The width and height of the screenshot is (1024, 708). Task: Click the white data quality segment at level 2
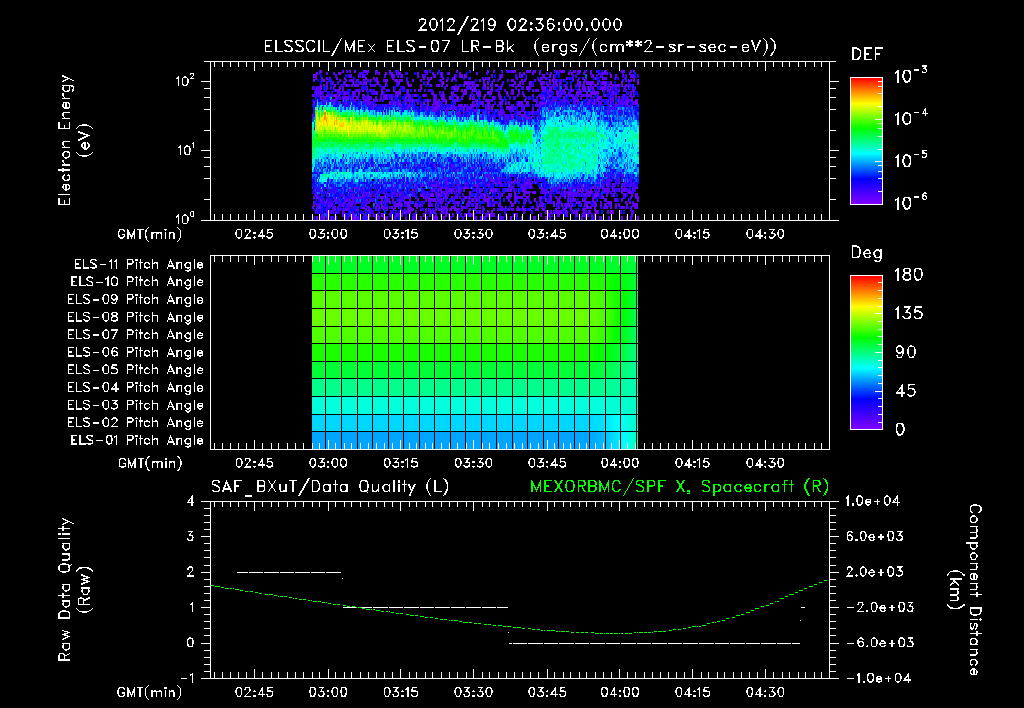pos(289,572)
